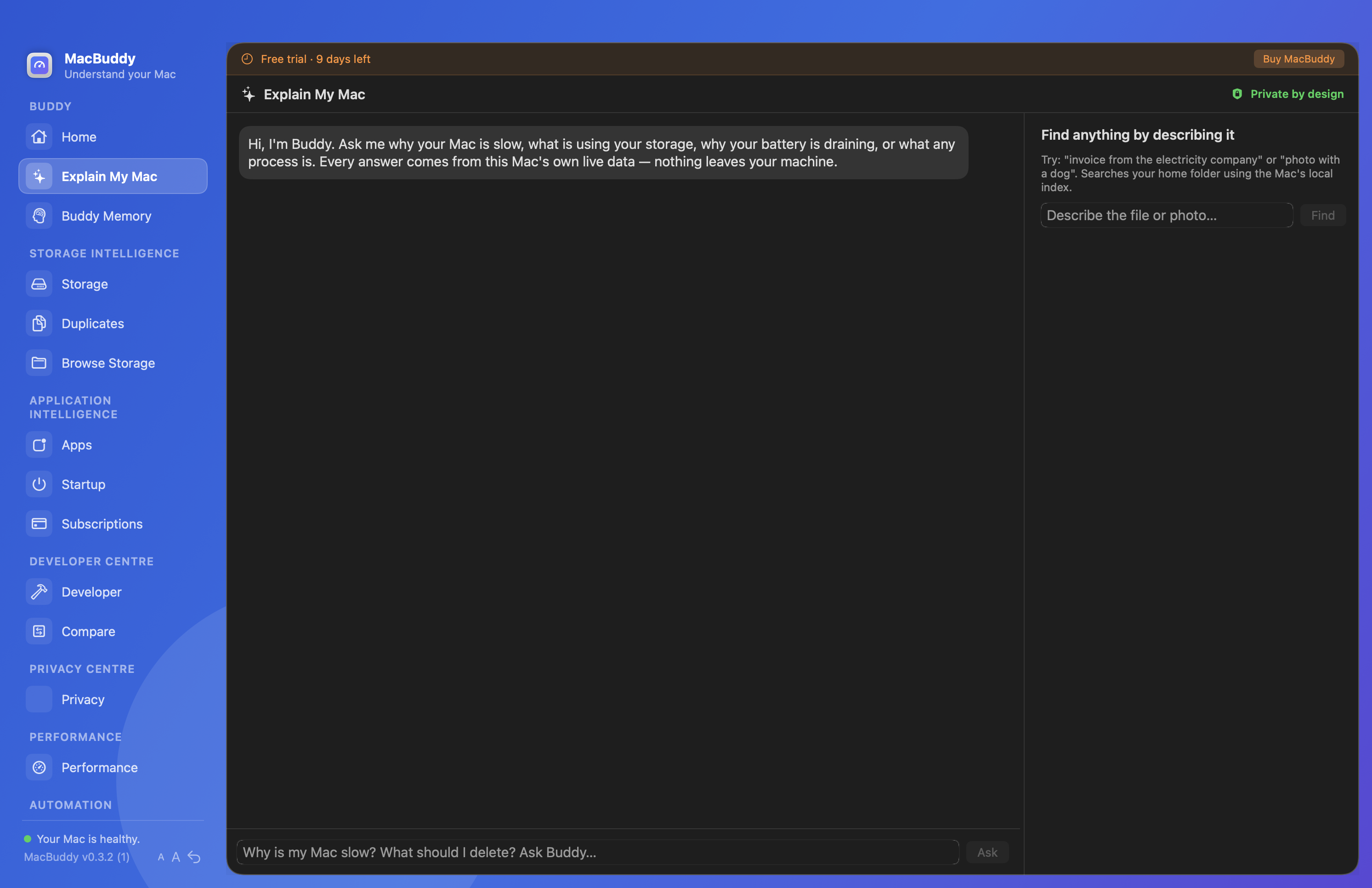Click the 'MacBuddy v0.3.2 (1)' version text
This screenshot has height=888, width=1372.
click(x=77, y=857)
